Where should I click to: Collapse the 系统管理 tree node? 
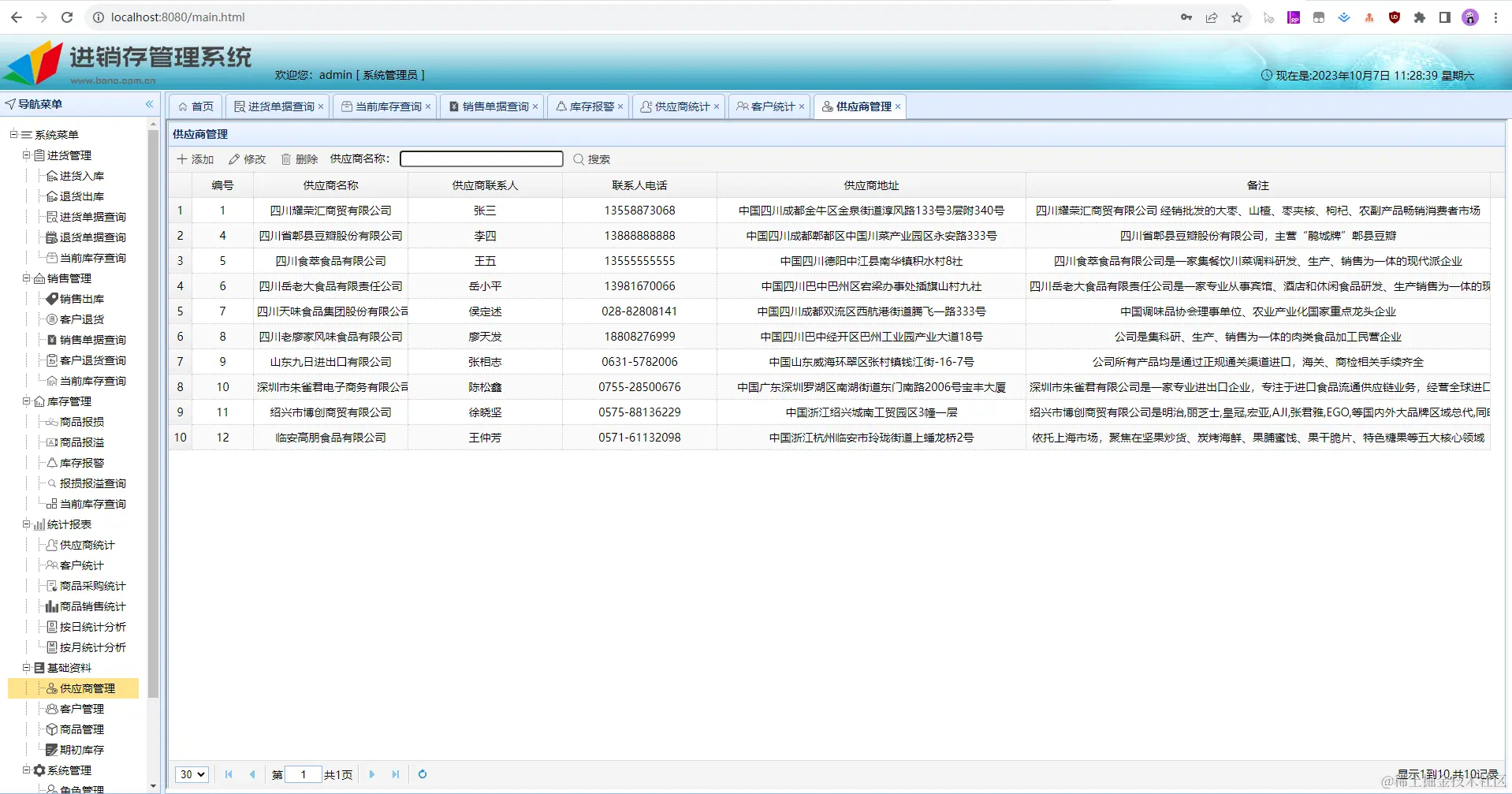point(26,770)
